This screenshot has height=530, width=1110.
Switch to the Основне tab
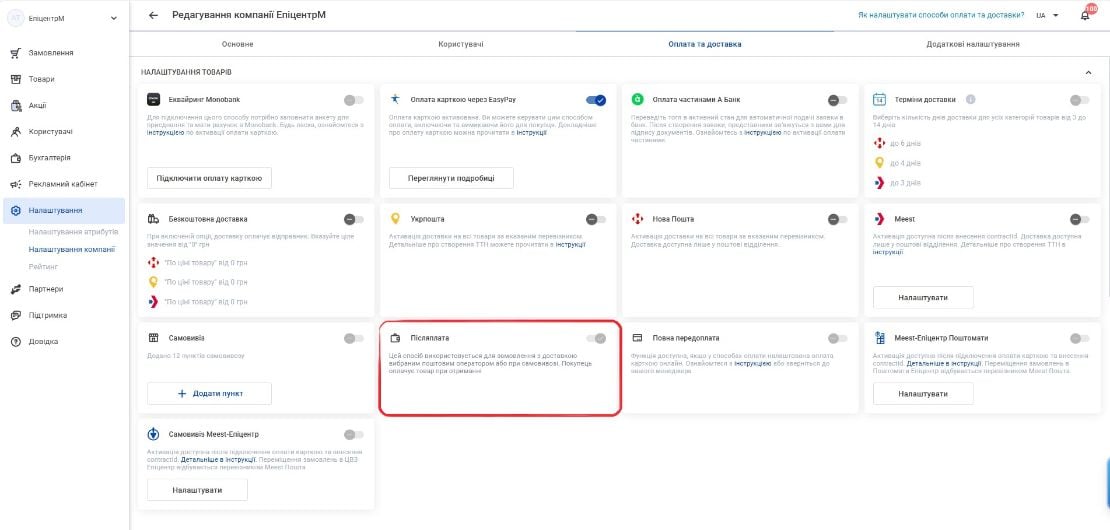(237, 44)
